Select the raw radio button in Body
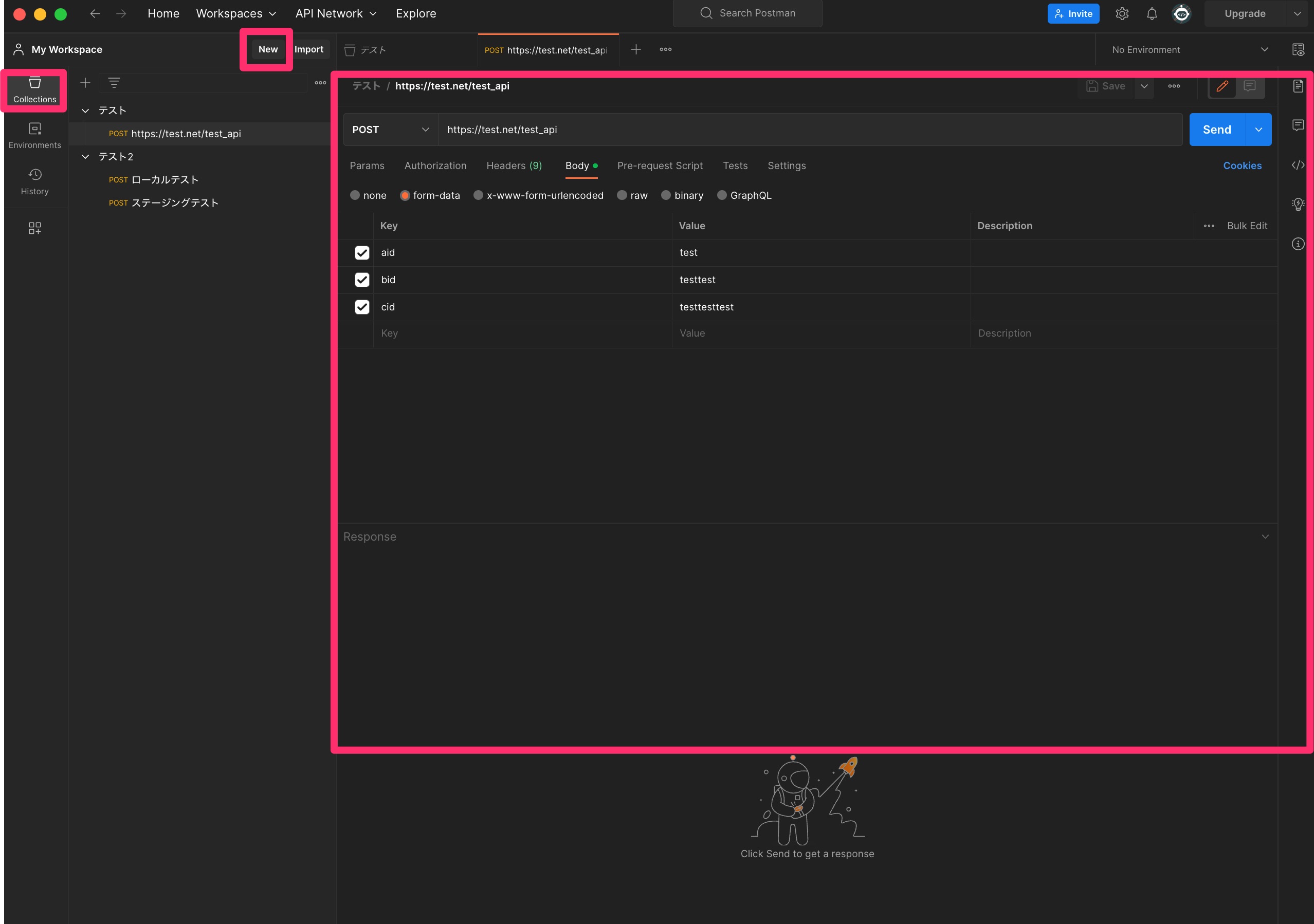The height and width of the screenshot is (924, 1314). pos(622,195)
